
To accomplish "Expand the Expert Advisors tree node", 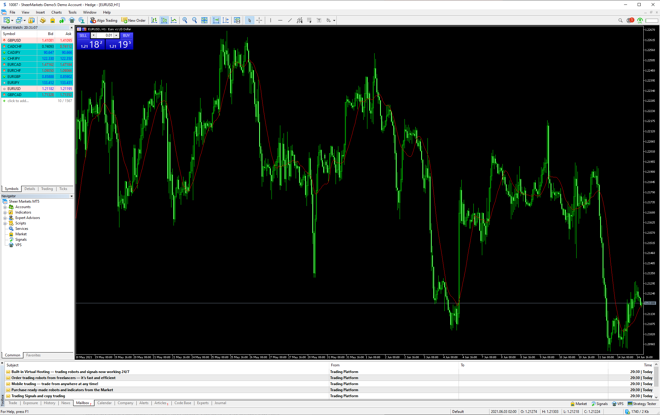I will 5,218.
